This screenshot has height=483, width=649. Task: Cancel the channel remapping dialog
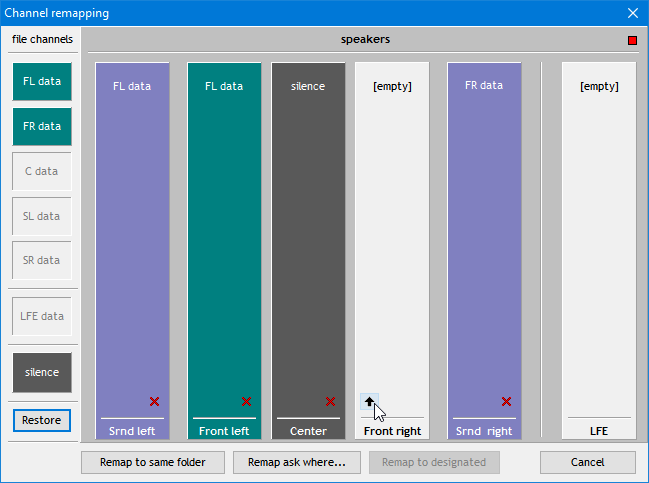click(x=587, y=462)
